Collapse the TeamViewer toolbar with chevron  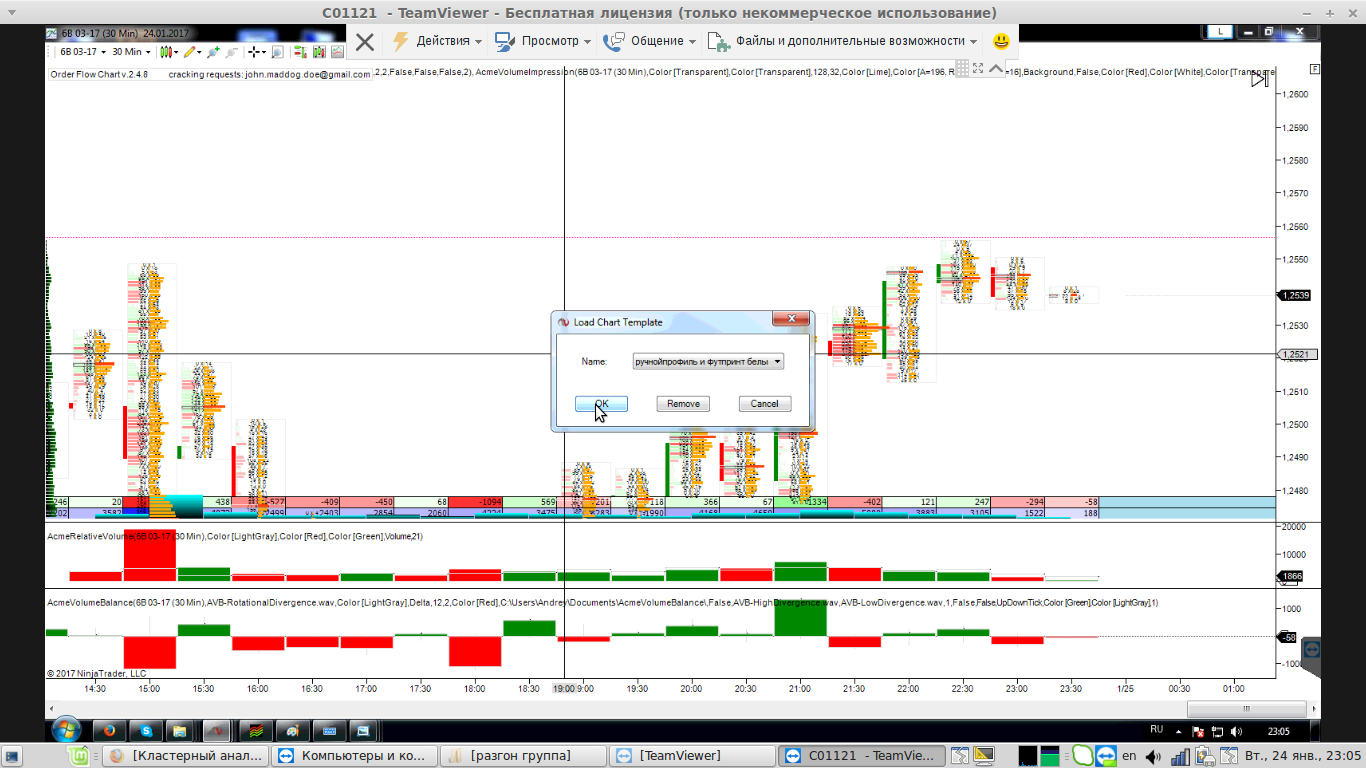[996, 68]
